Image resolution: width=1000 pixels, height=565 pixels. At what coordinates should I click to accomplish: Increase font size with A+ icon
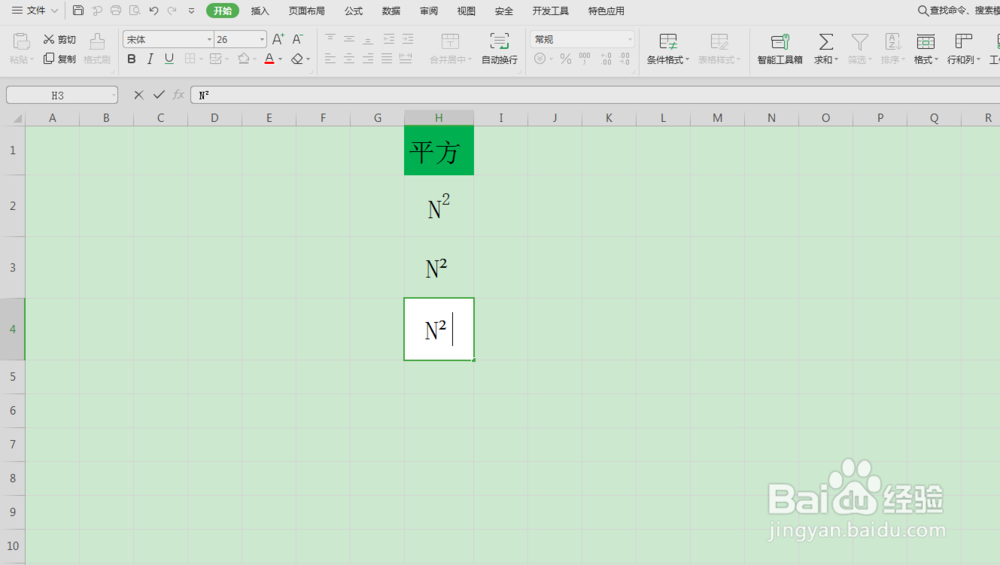click(278, 40)
